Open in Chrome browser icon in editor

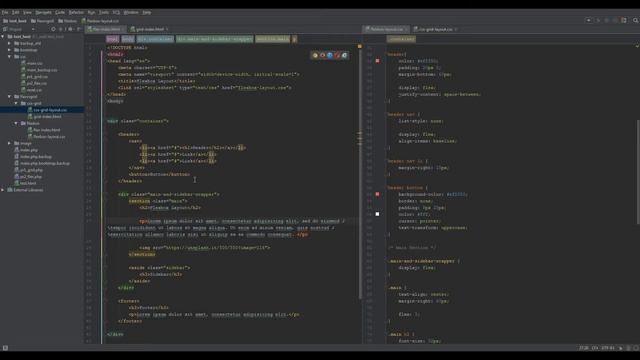[x=315, y=55]
